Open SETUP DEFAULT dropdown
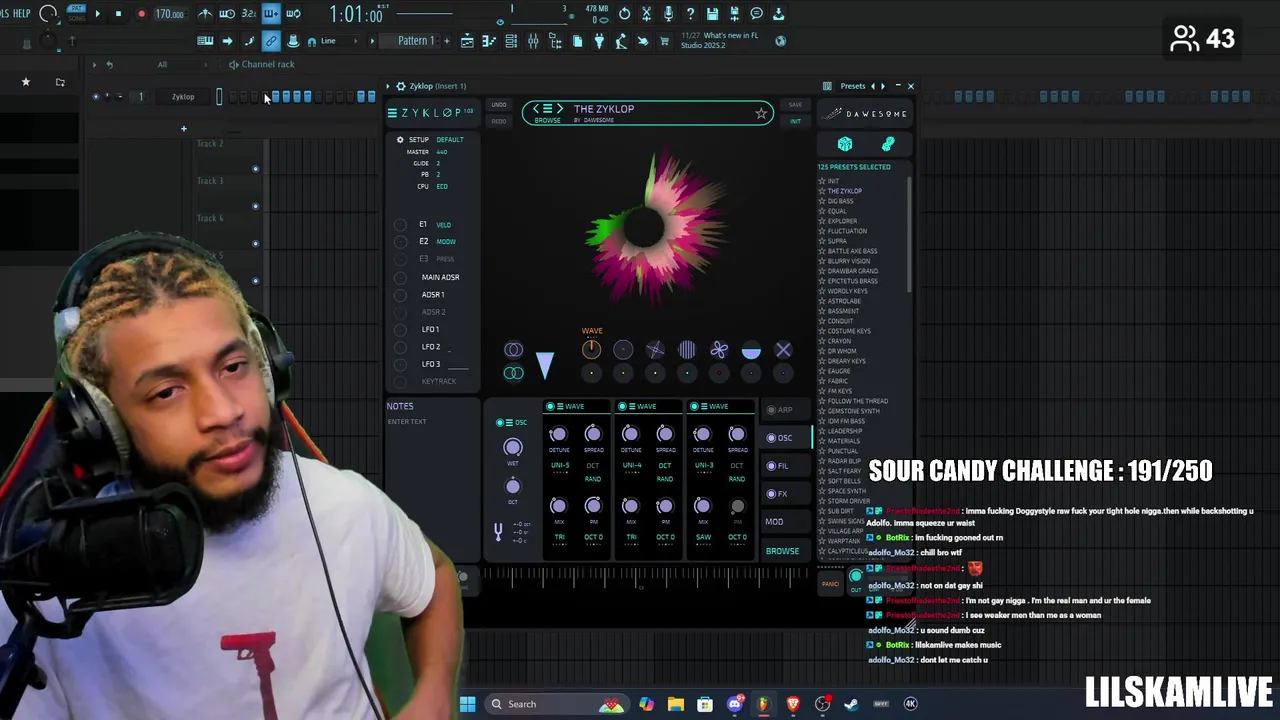The width and height of the screenshot is (1280, 720). [450, 140]
